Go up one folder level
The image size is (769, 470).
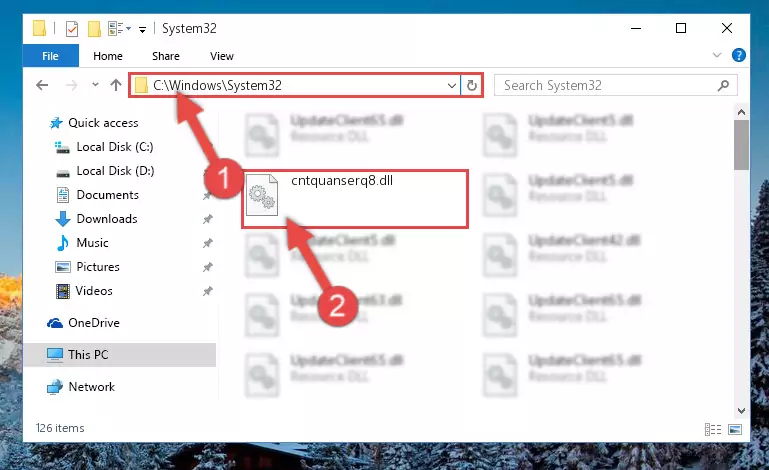[116, 85]
